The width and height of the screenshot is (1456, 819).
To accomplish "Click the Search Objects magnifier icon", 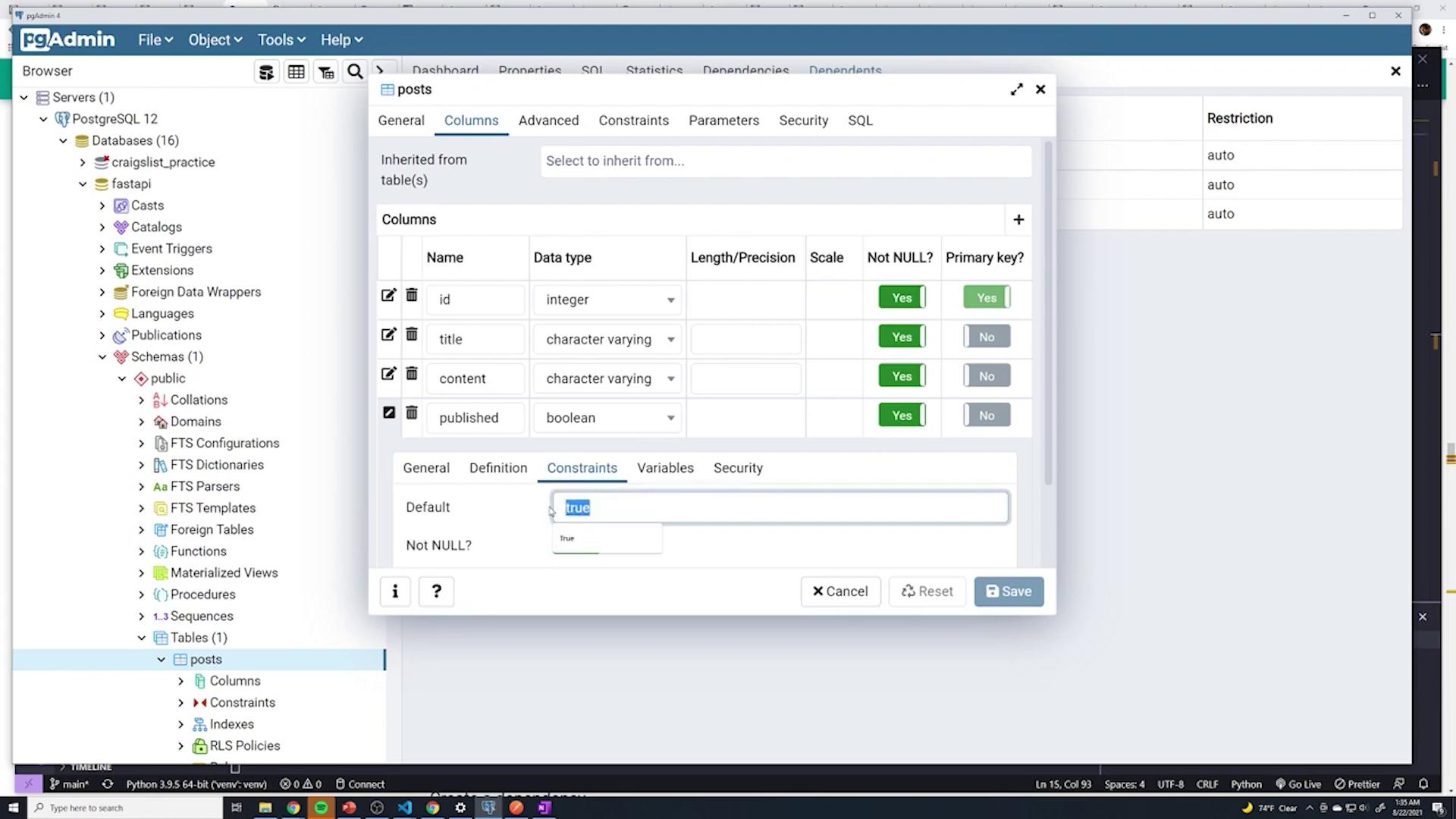I will (x=354, y=72).
